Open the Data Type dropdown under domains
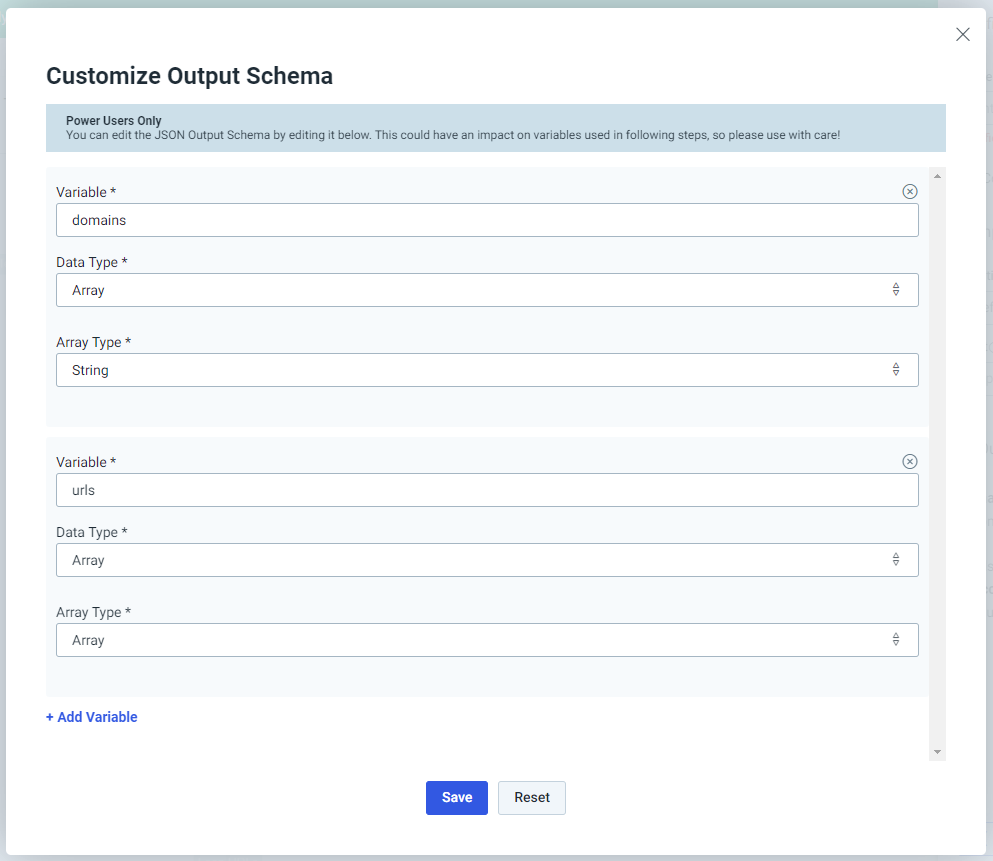 pyautogui.click(x=487, y=290)
